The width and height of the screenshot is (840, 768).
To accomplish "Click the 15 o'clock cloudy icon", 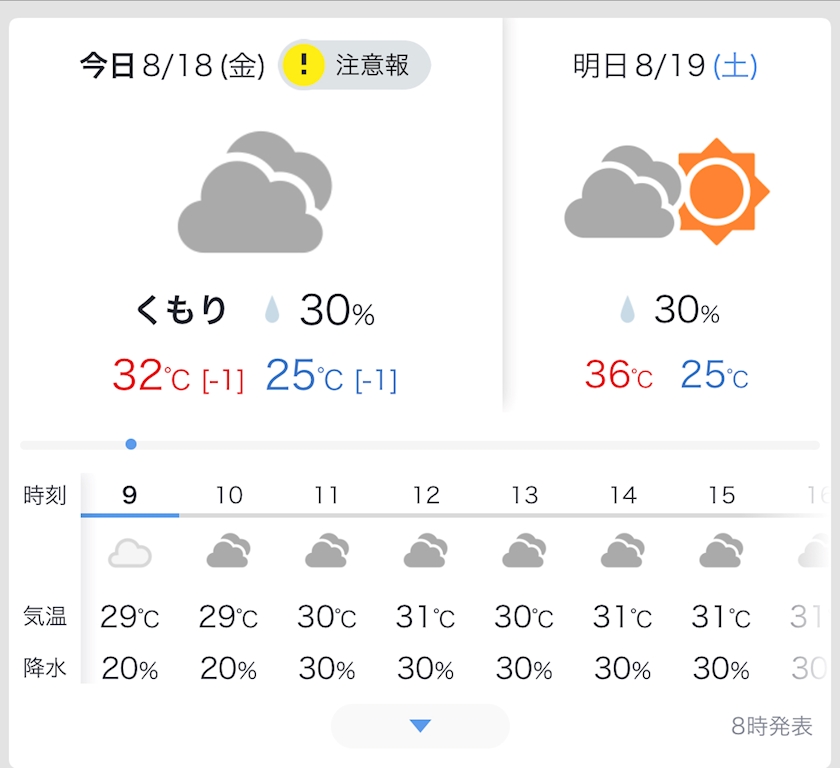I will tap(721, 552).
